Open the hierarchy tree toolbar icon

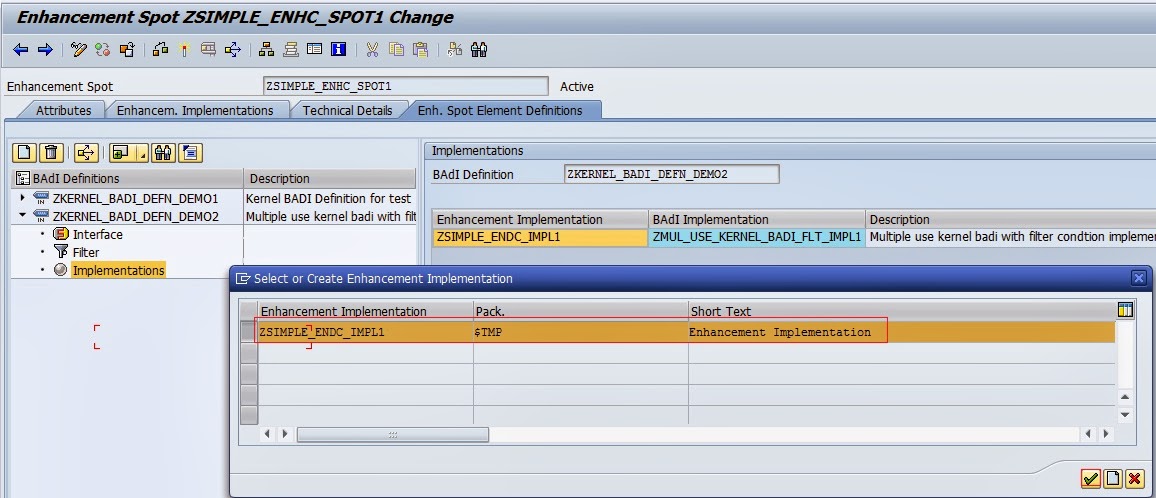tap(267, 49)
